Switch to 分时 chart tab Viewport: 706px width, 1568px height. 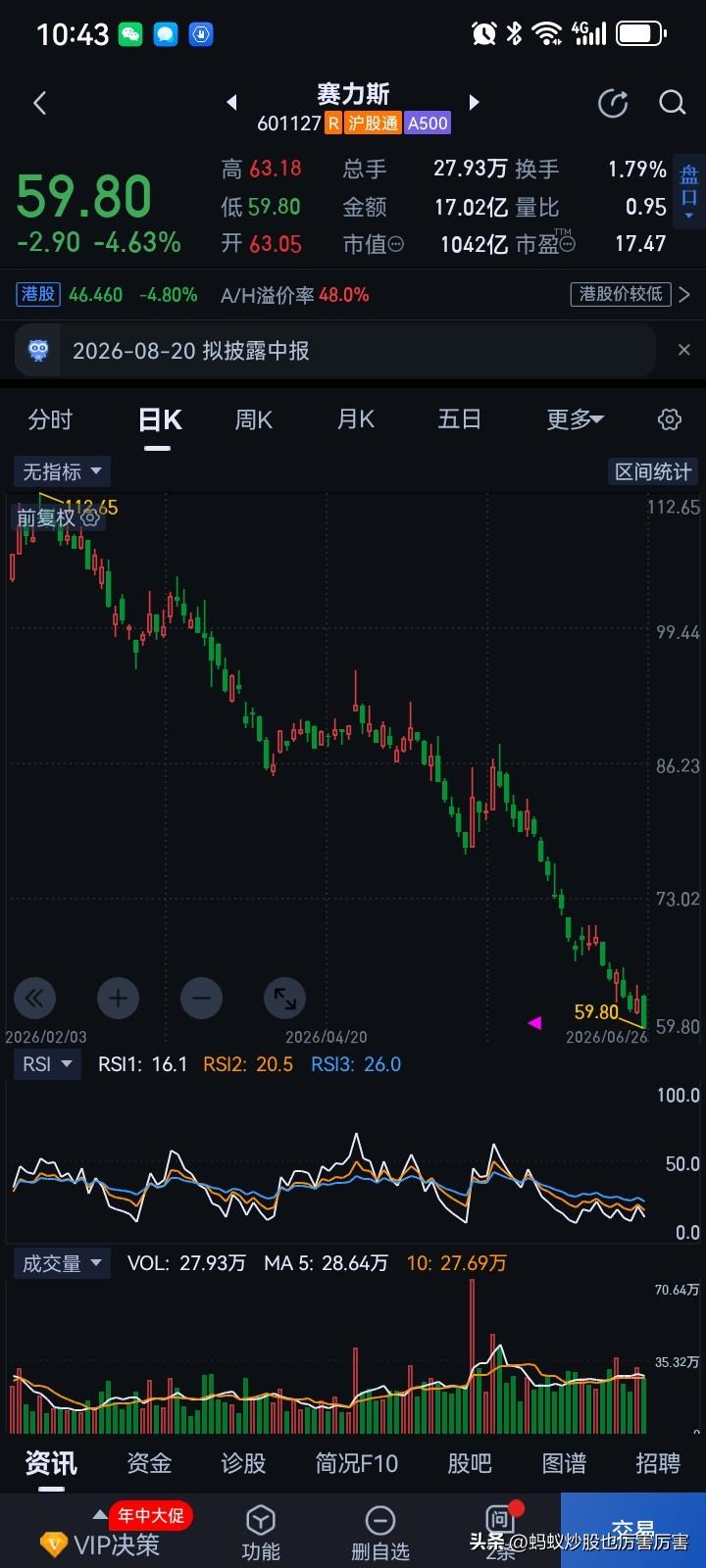tap(50, 419)
